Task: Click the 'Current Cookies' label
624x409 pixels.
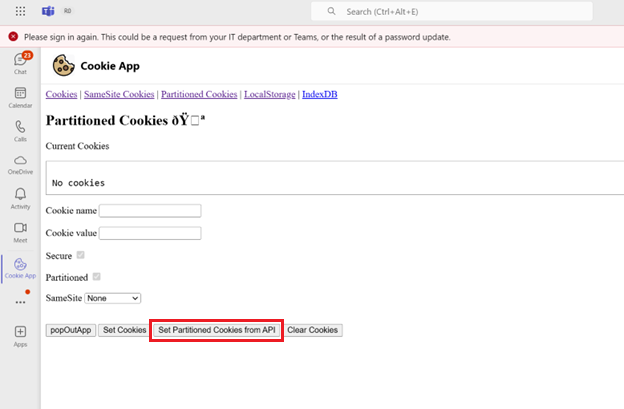Action: click(77, 146)
